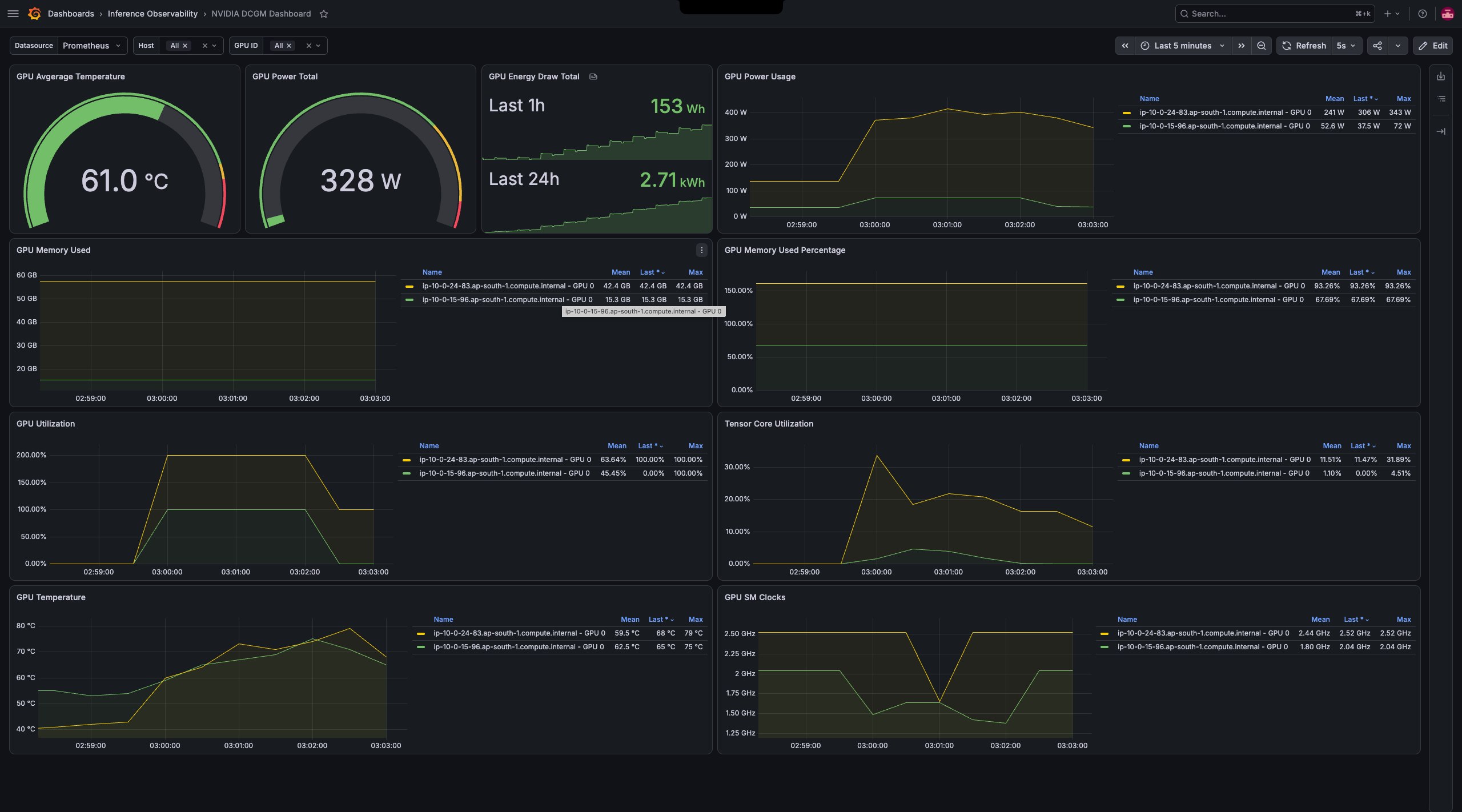Open the hamburger navigation menu

click(13, 14)
